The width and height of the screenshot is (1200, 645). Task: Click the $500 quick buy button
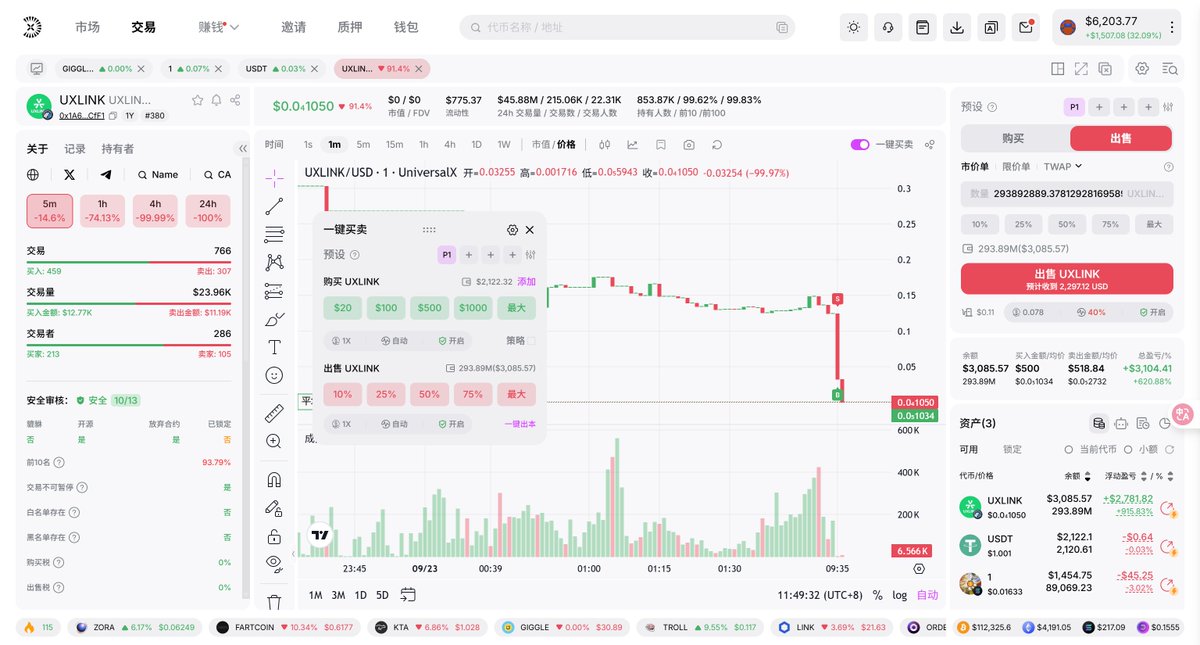[x=429, y=307]
